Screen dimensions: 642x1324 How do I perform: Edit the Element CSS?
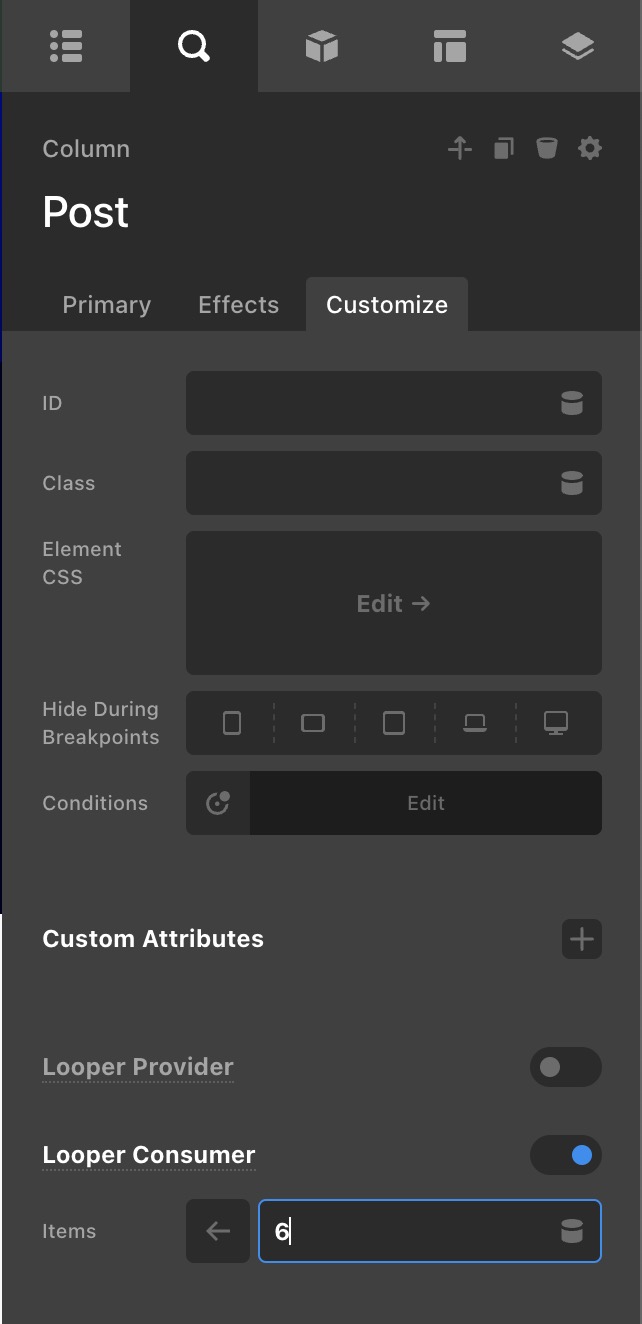coord(394,603)
